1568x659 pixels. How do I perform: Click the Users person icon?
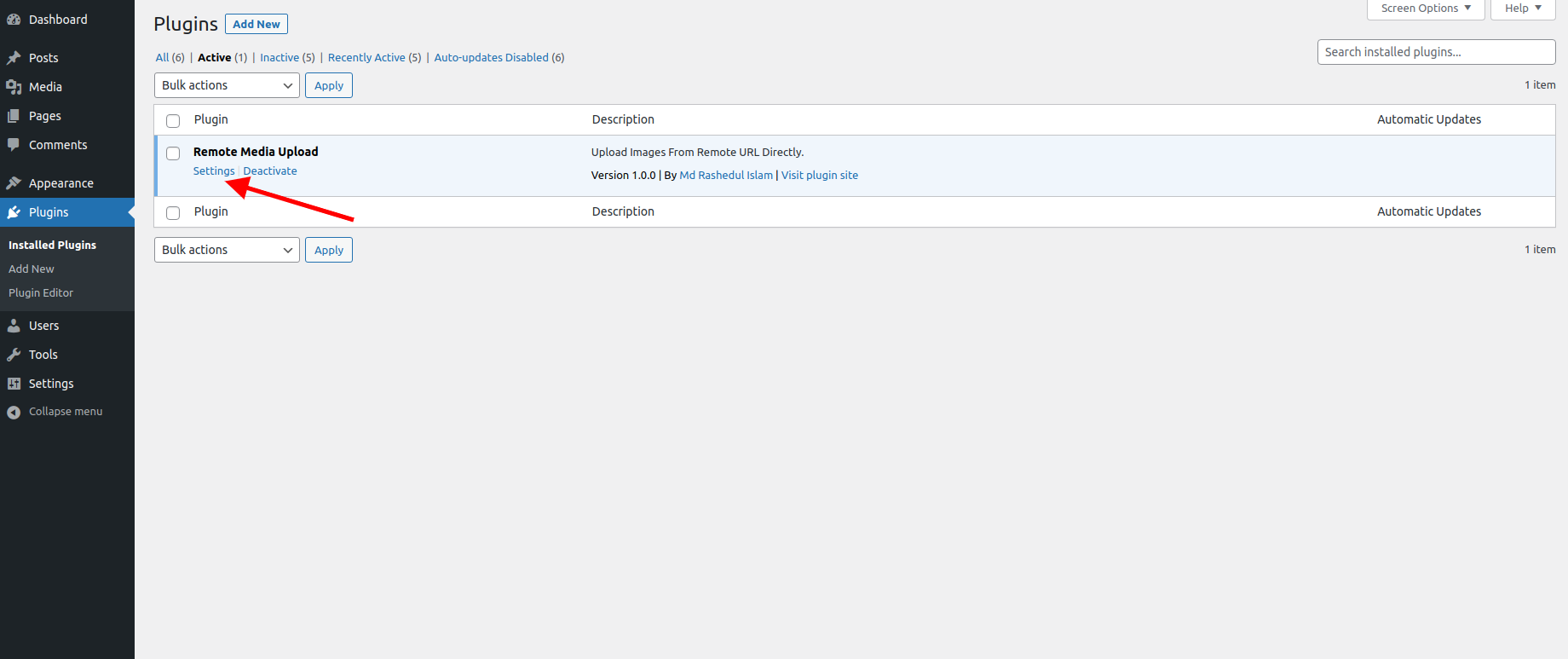coord(14,326)
